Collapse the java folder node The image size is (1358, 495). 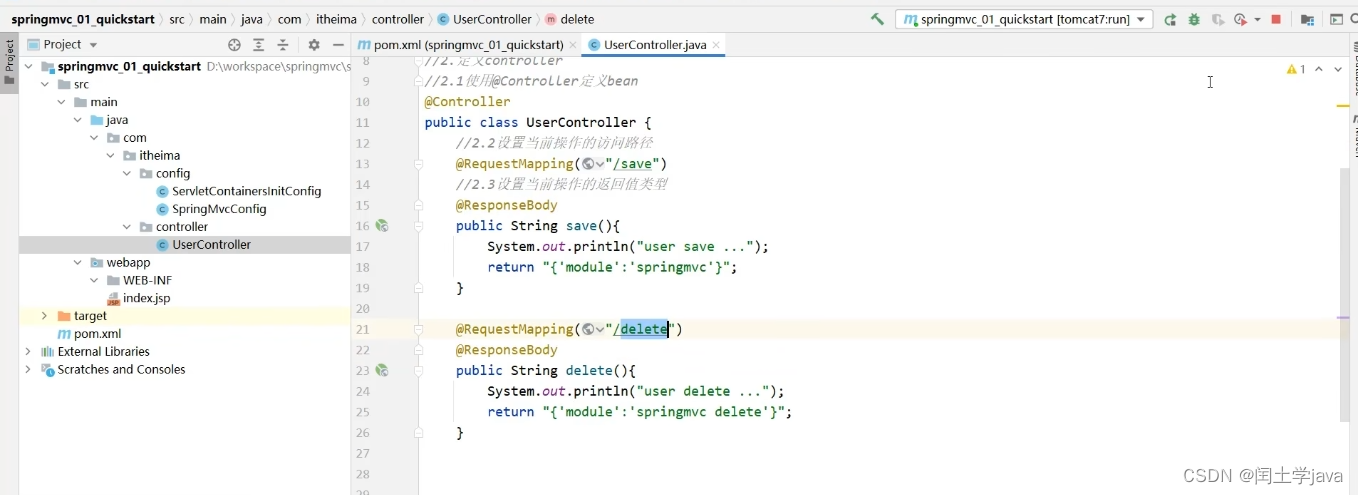(76, 120)
